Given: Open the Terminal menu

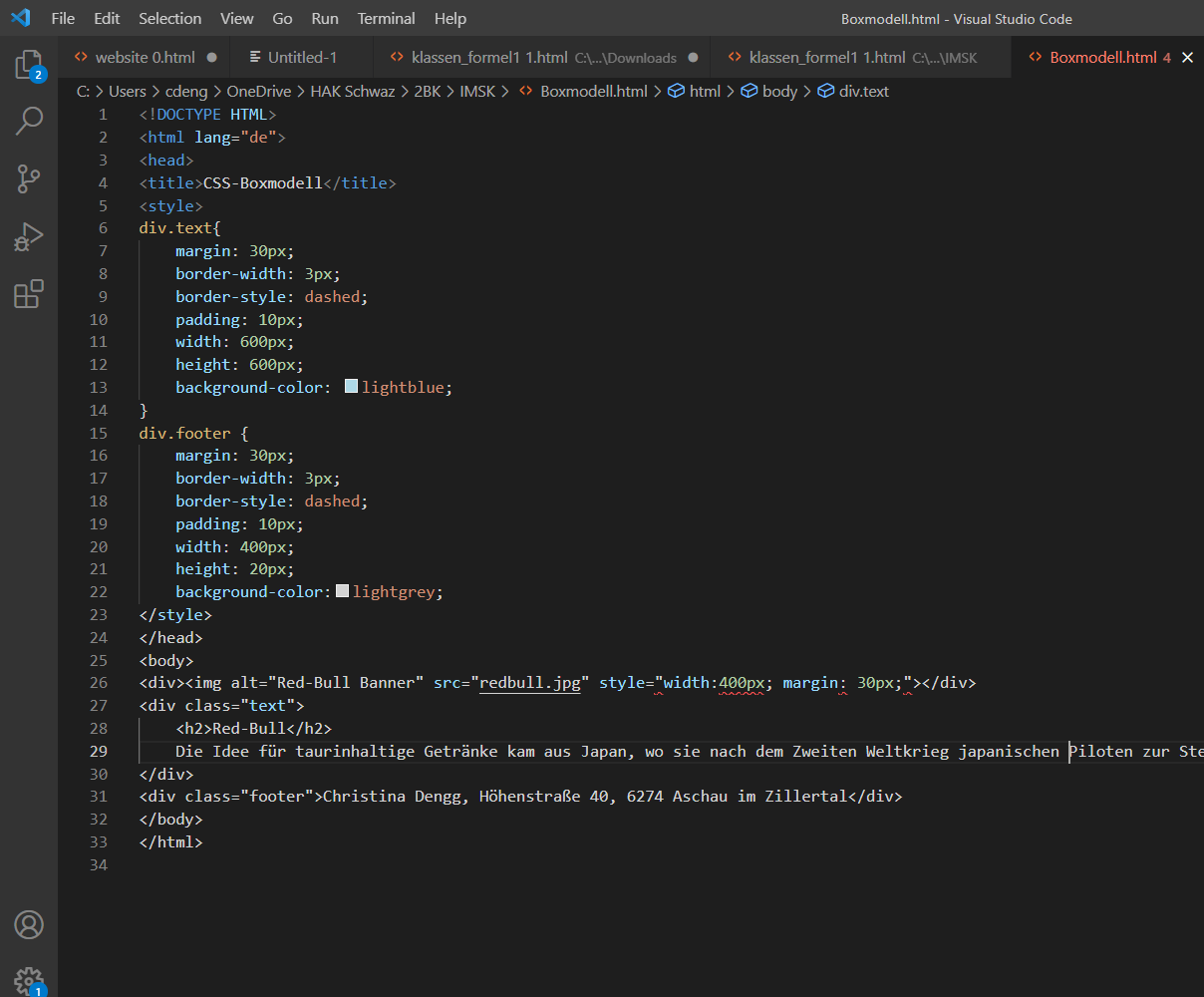Looking at the screenshot, I should click(x=386, y=18).
